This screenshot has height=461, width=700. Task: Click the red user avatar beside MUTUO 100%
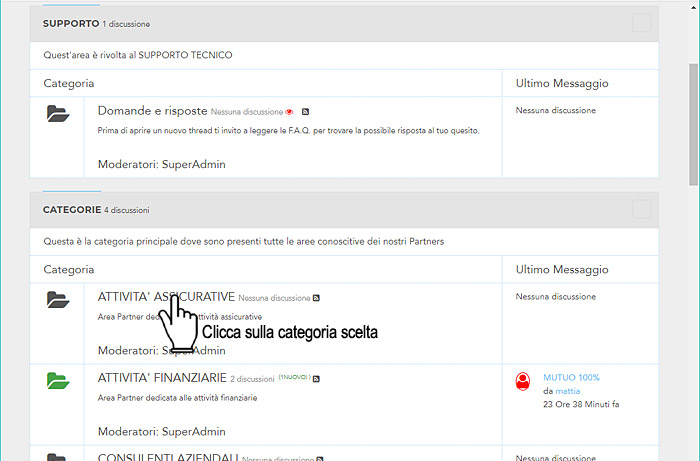pyautogui.click(x=522, y=381)
